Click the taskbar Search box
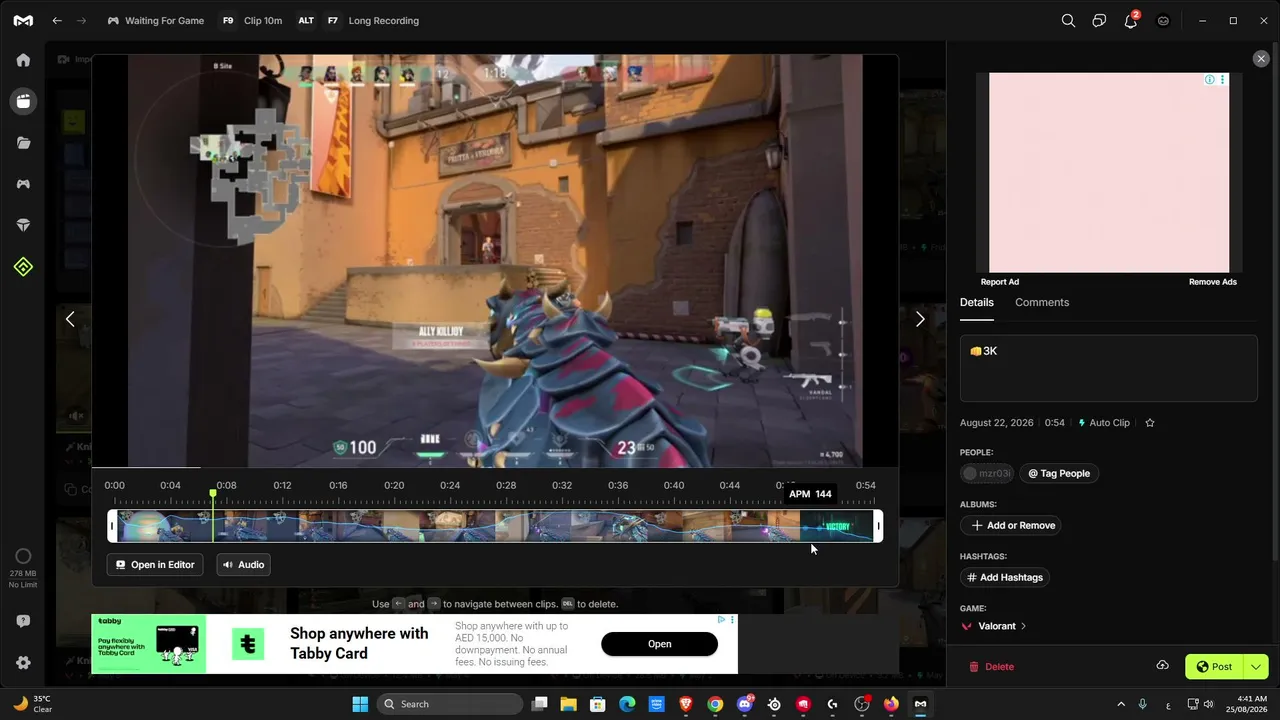This screenshot has width=1280, height=720. [451, 704]
